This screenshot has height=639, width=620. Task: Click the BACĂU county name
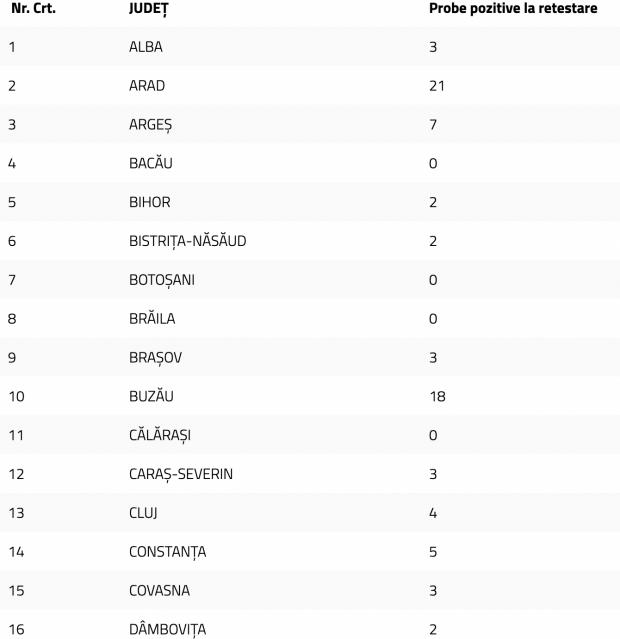click(151, 163)
